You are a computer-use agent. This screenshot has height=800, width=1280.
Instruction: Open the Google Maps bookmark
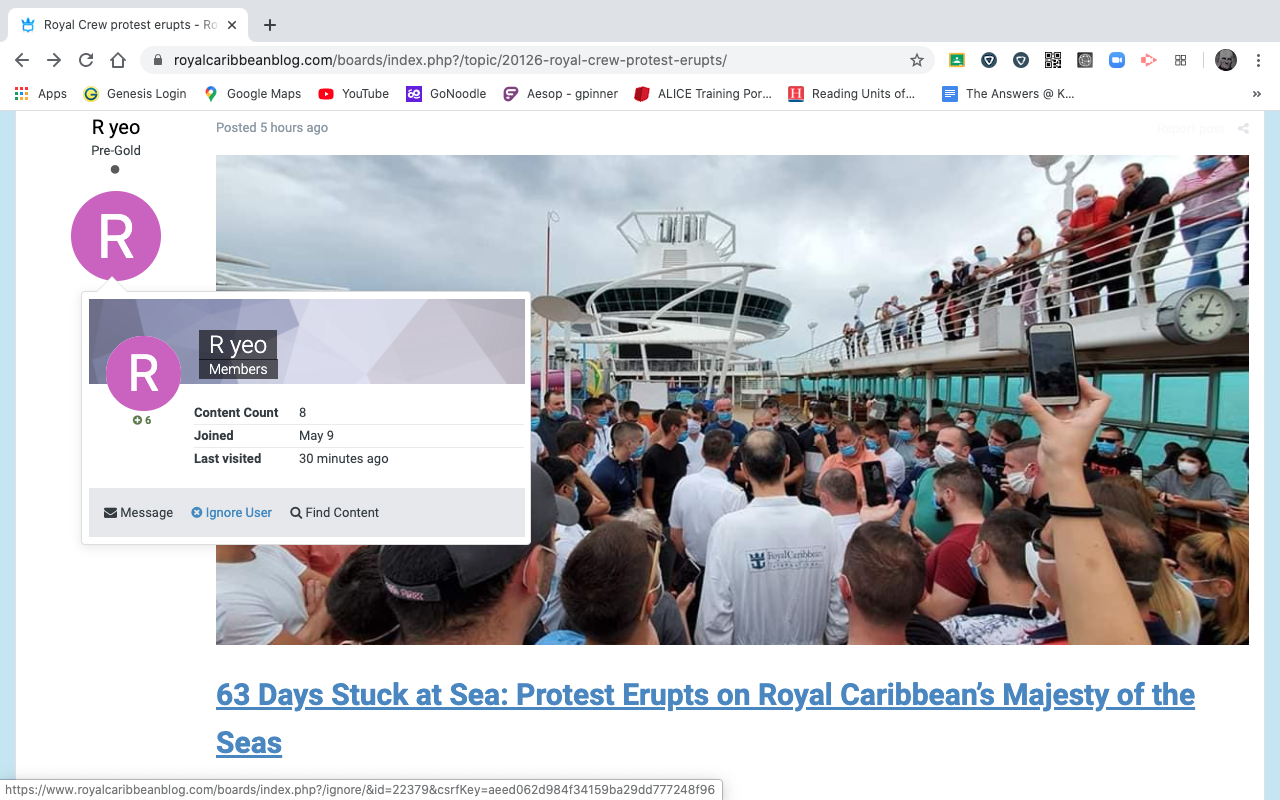coord(252,94)
